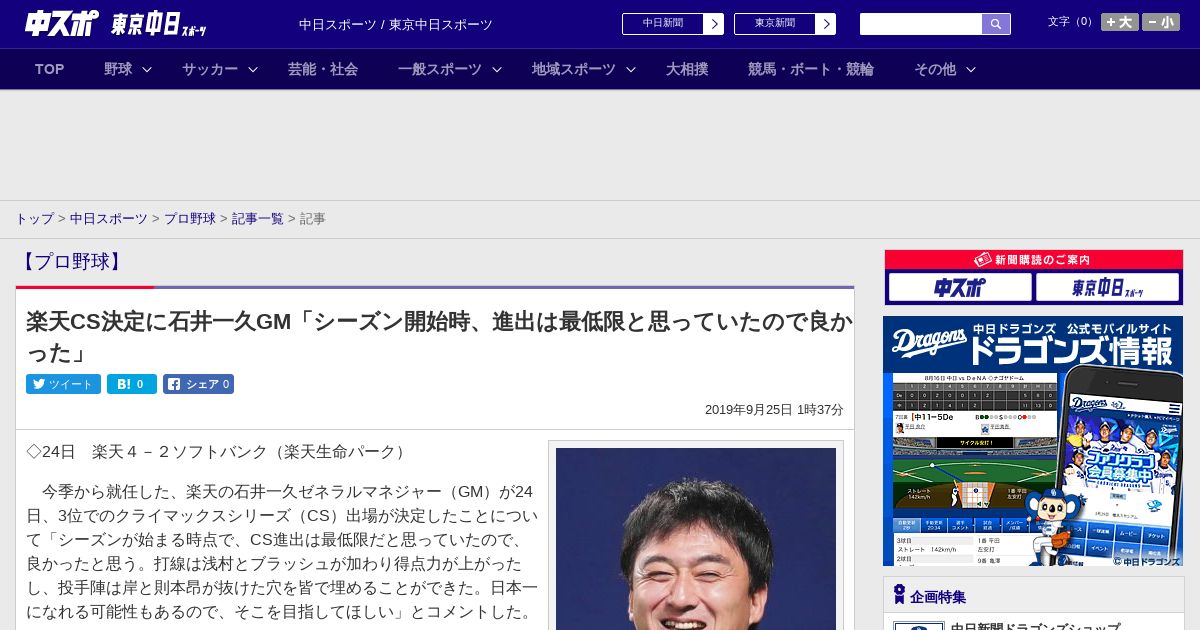Open 地域スポーツ menu
Image resolution: width=1200 pixels, height=630 pixels.
point(574,69)
